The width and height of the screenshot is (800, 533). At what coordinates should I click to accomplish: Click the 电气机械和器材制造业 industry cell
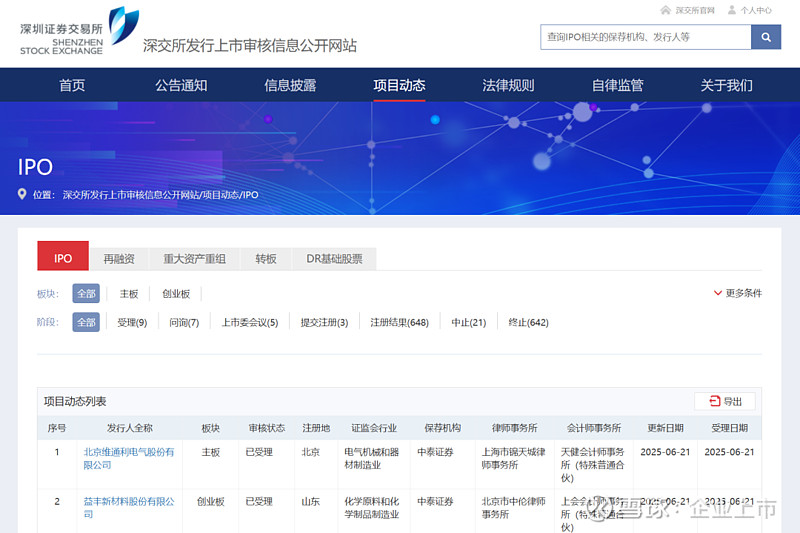pos(371,459)
